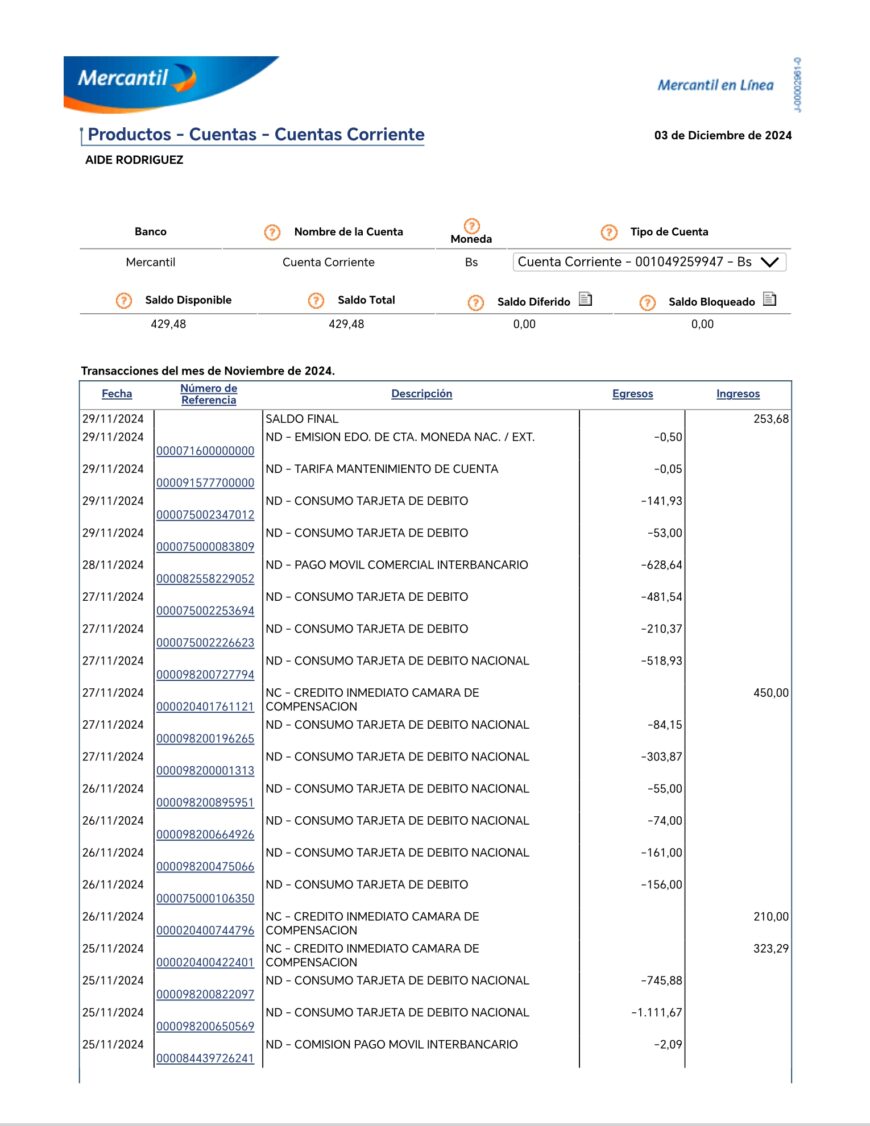Click the EMISION EDO. DE CTA. description
Image resolution: width=870 pixels, height=1126 pixels.
[x=400, y=437]
